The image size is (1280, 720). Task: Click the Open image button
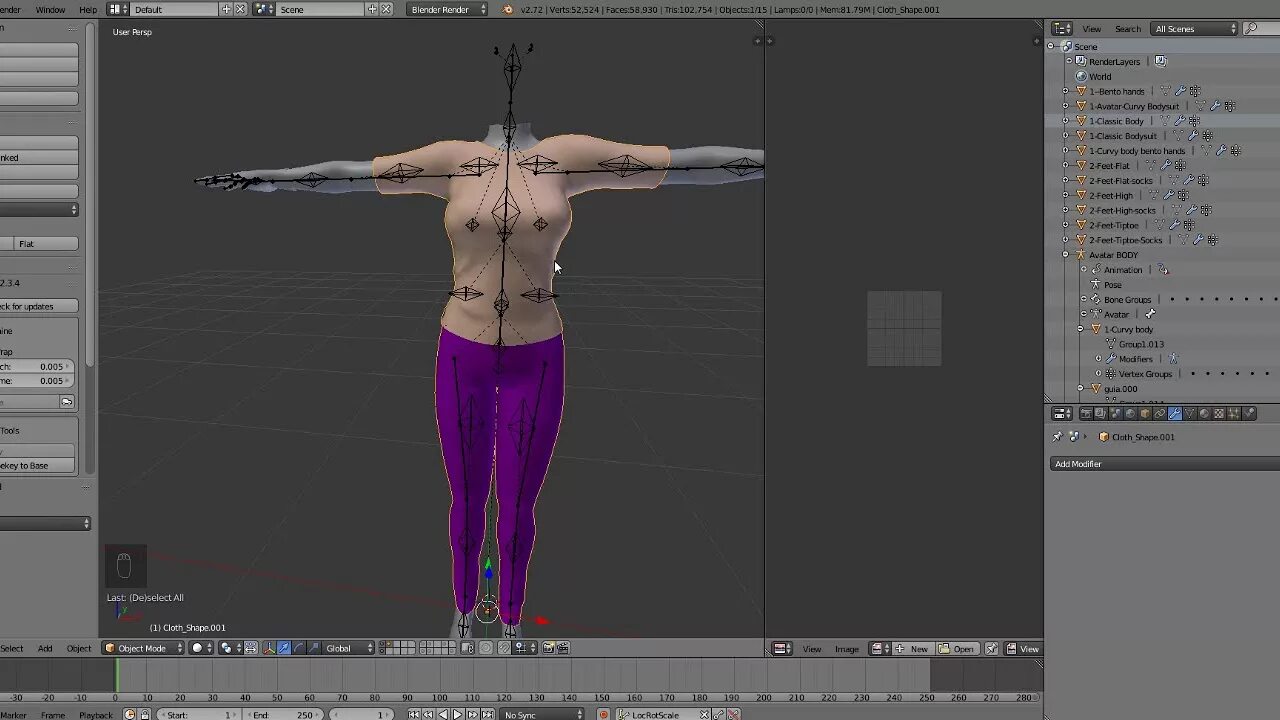click(957, 649)
